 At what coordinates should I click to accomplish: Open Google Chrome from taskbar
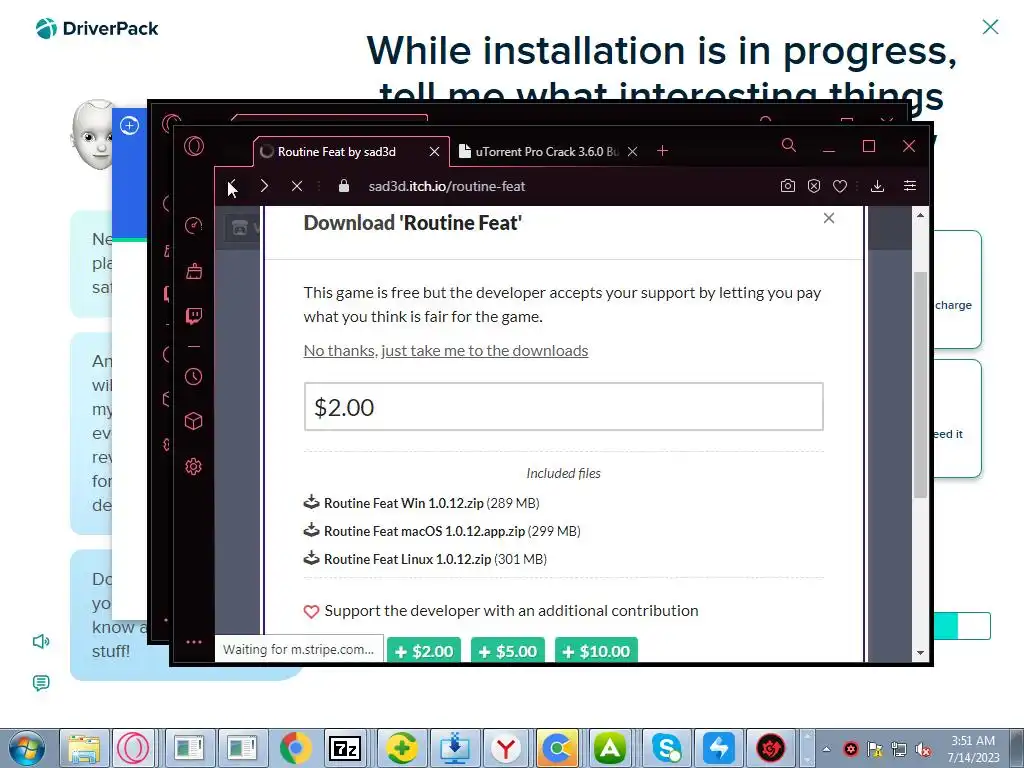(296, 748)
